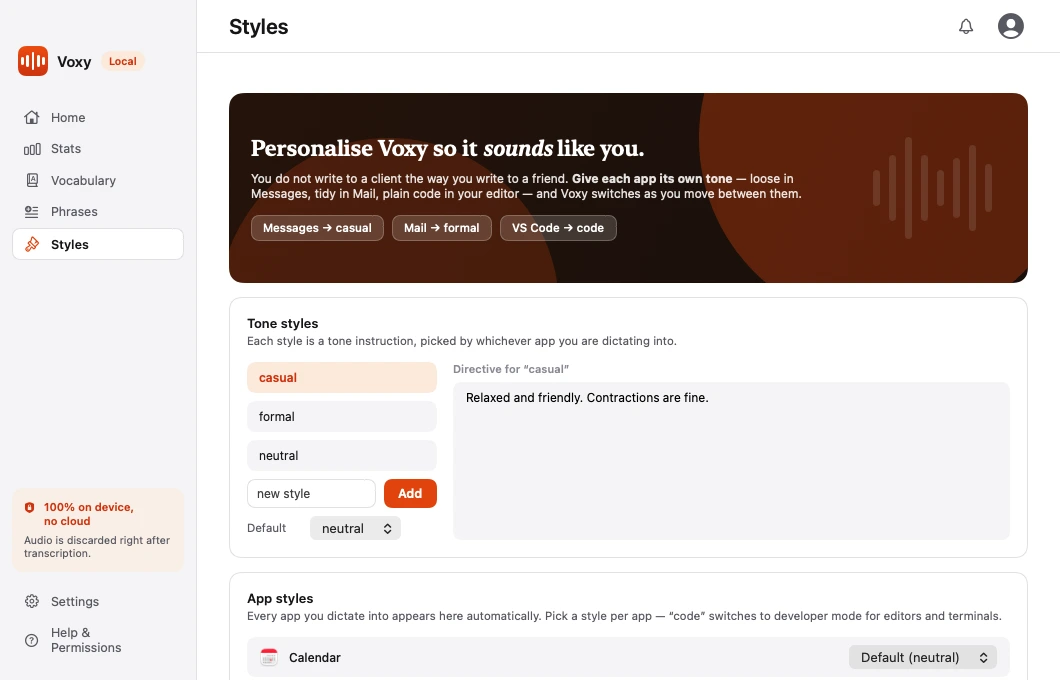Open Help & Permissions

(98, 640)
